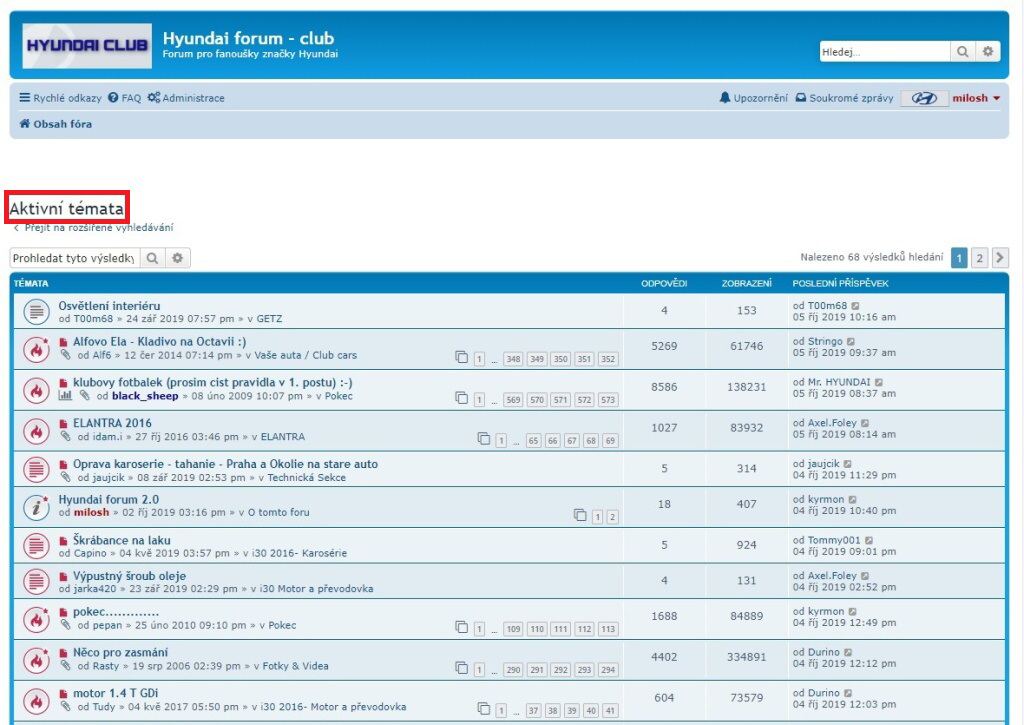1024x725 pixels.
Task: Go to Obsah fóra home
Action: pyautogui.click(x=56, y=123)
